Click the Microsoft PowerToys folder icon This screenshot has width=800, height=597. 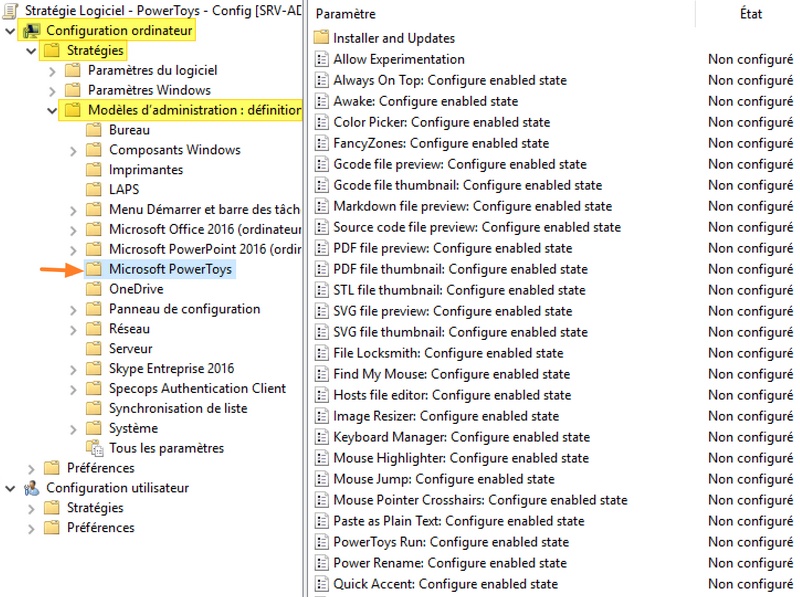94,269
